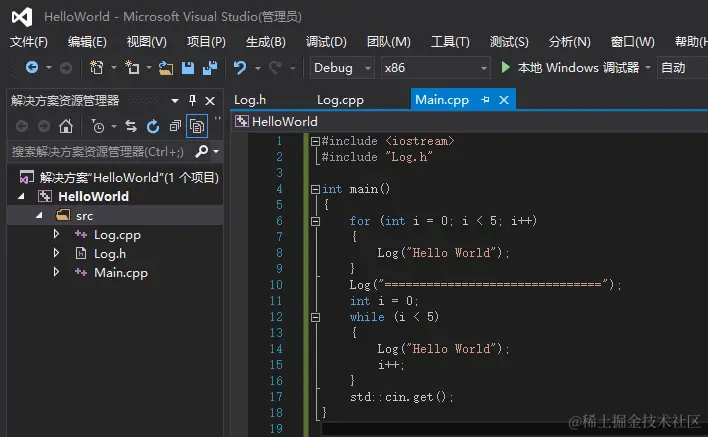This screenshot has height=437, width=708.
Task: Open the 视图(V) menu
Action: (147, 42)
